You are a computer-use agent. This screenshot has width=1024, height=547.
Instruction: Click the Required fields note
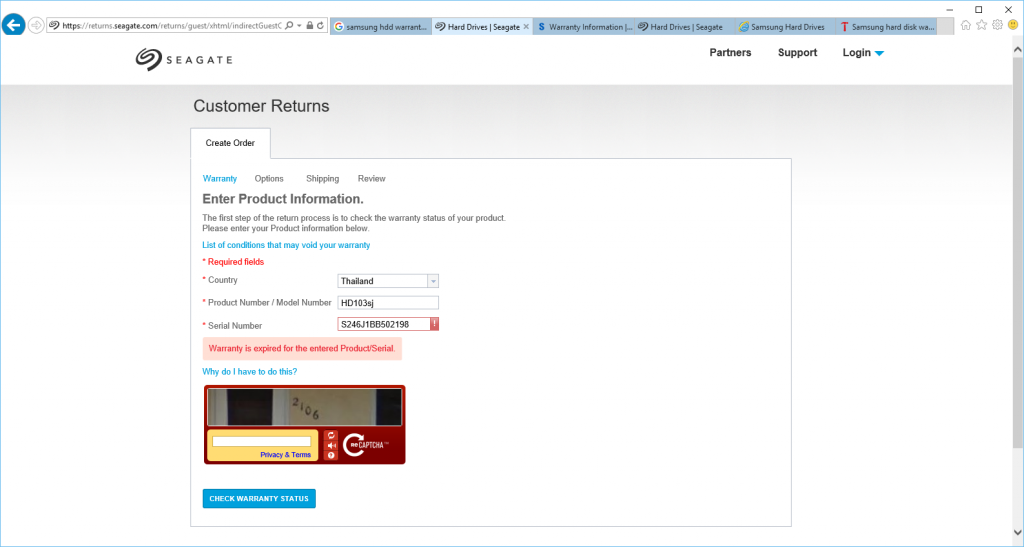[x=233, y=262]
